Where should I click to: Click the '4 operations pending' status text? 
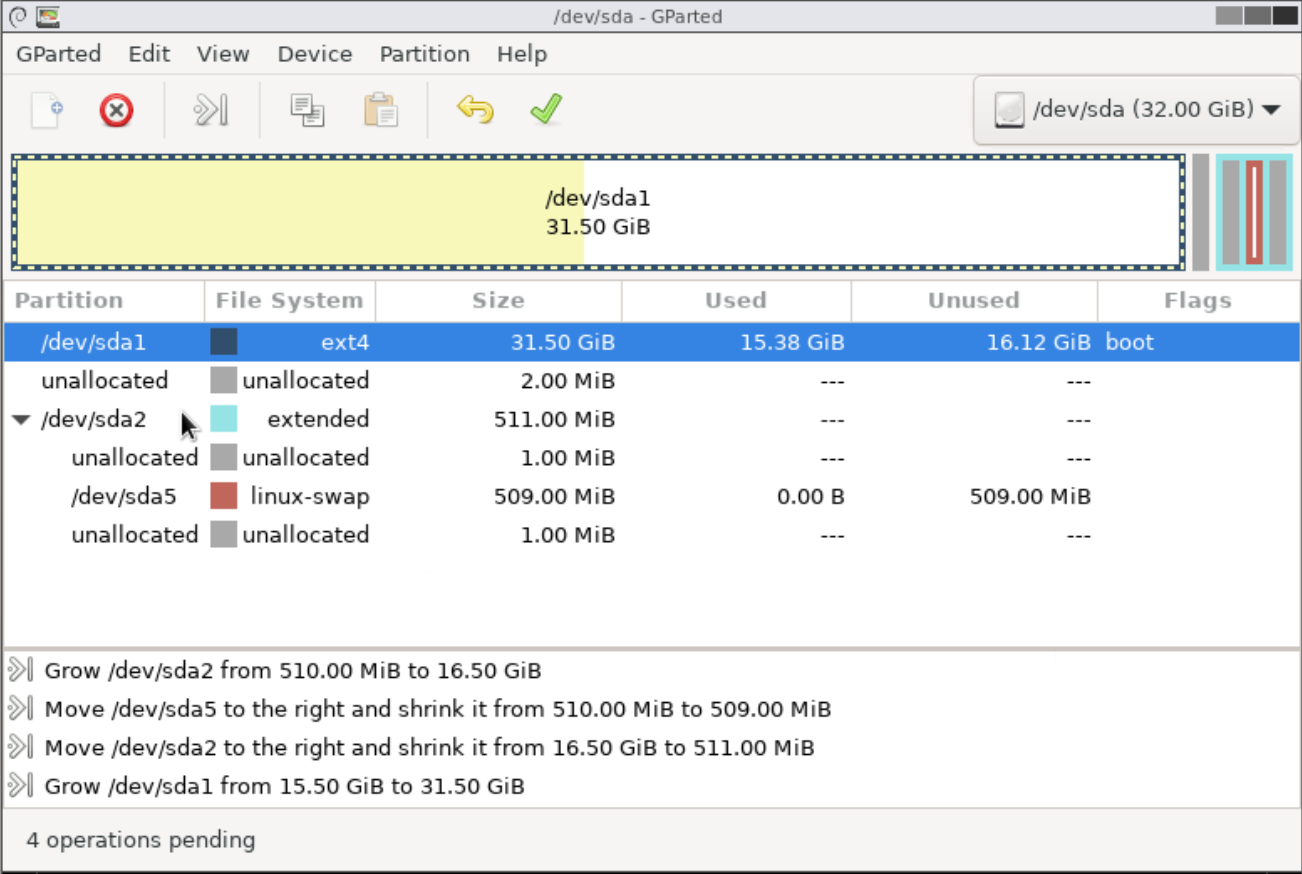coord(141,840)
